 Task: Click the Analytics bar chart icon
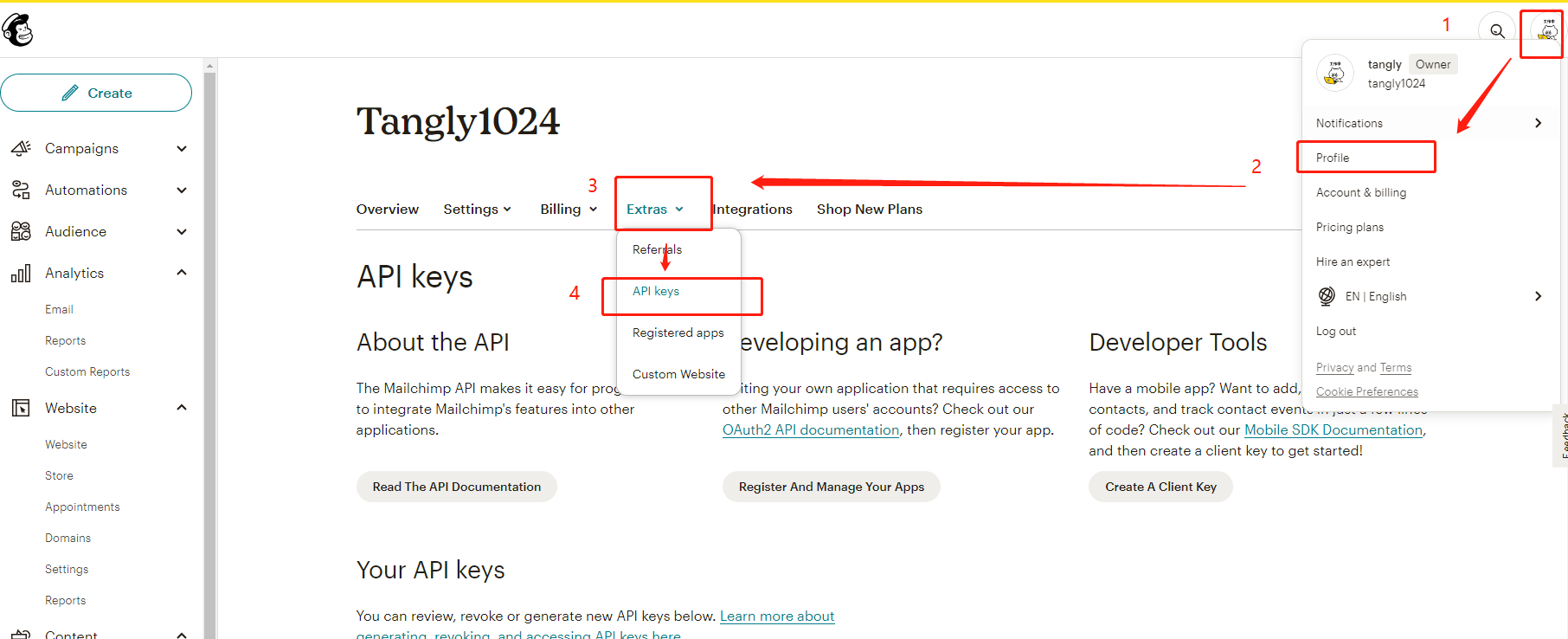[x=21, y=273]
